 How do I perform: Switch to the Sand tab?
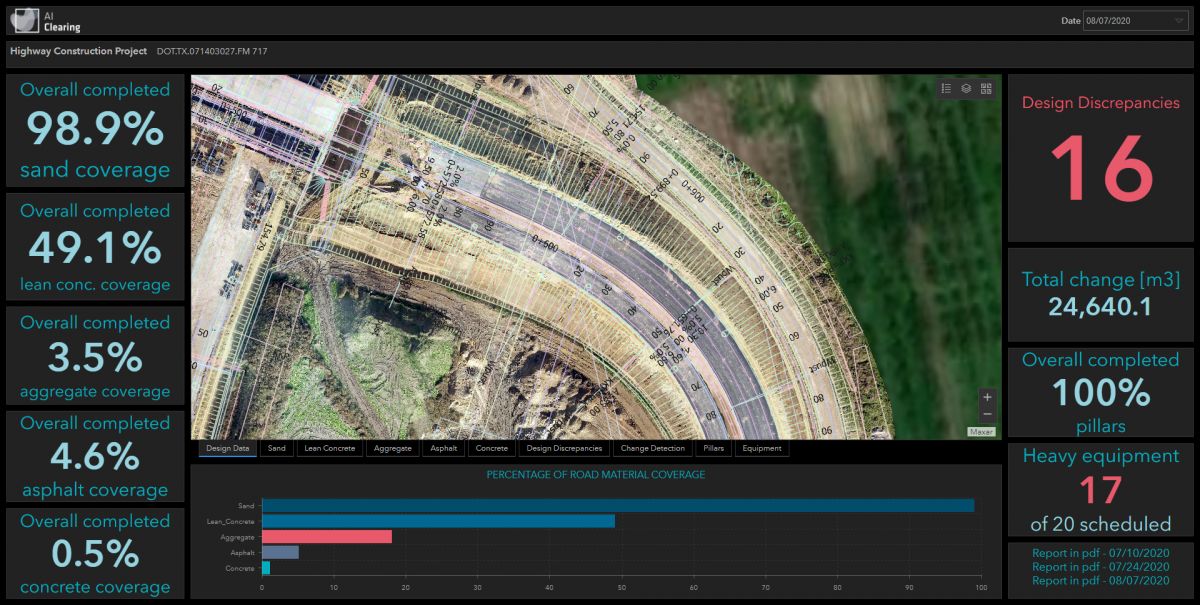(277, 449)
